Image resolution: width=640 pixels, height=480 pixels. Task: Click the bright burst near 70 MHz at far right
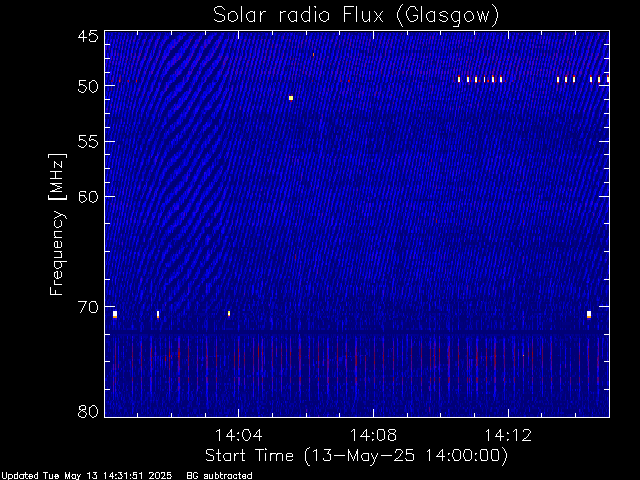(x=589, y=314)
